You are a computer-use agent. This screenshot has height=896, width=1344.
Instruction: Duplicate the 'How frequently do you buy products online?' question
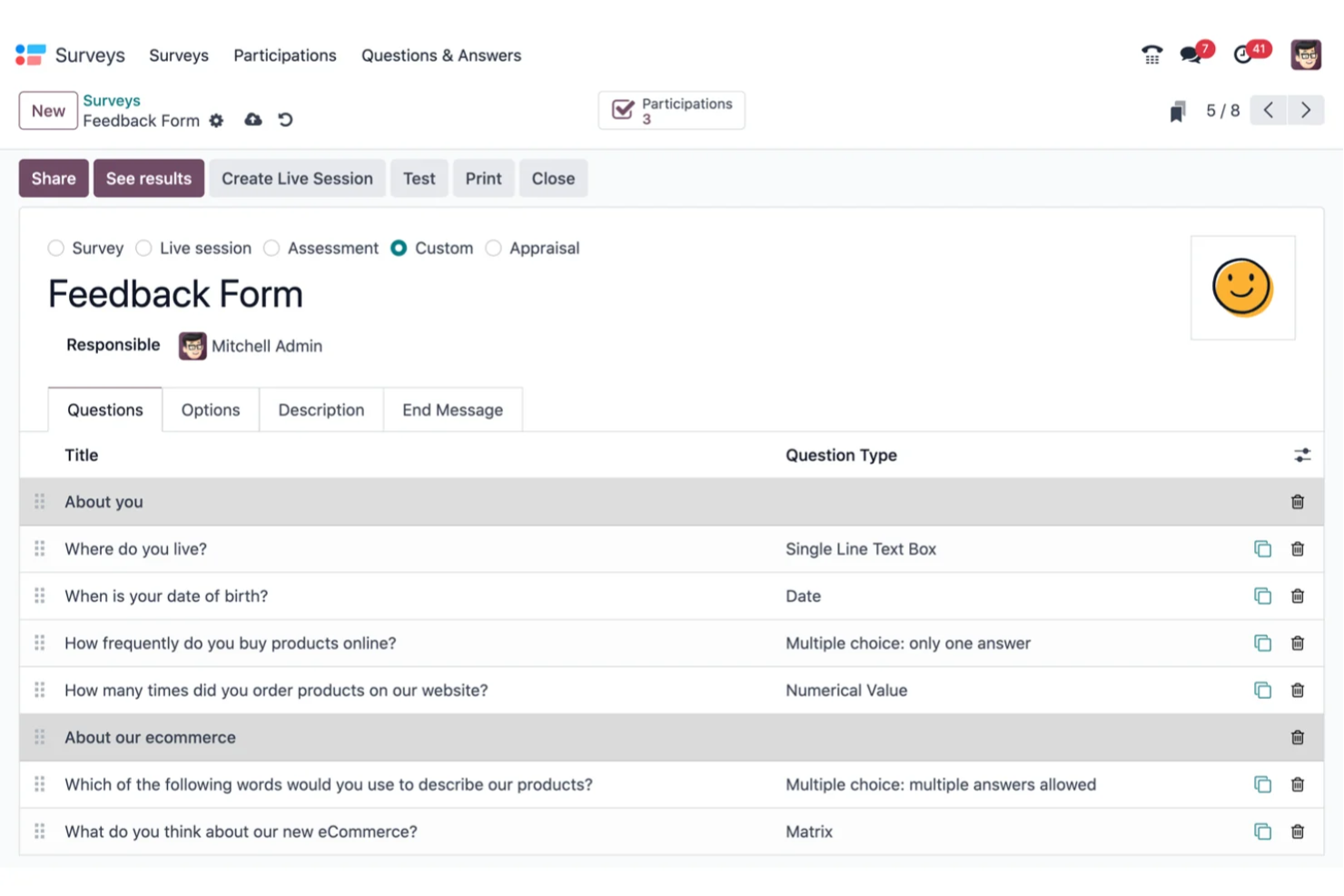pyautogui.click(x=1262, y=644)
